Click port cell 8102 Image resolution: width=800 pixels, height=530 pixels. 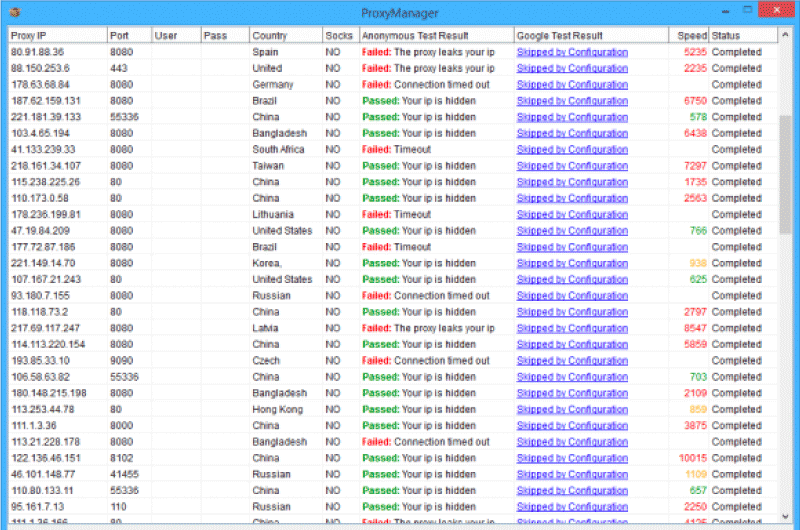pos(121,458)
